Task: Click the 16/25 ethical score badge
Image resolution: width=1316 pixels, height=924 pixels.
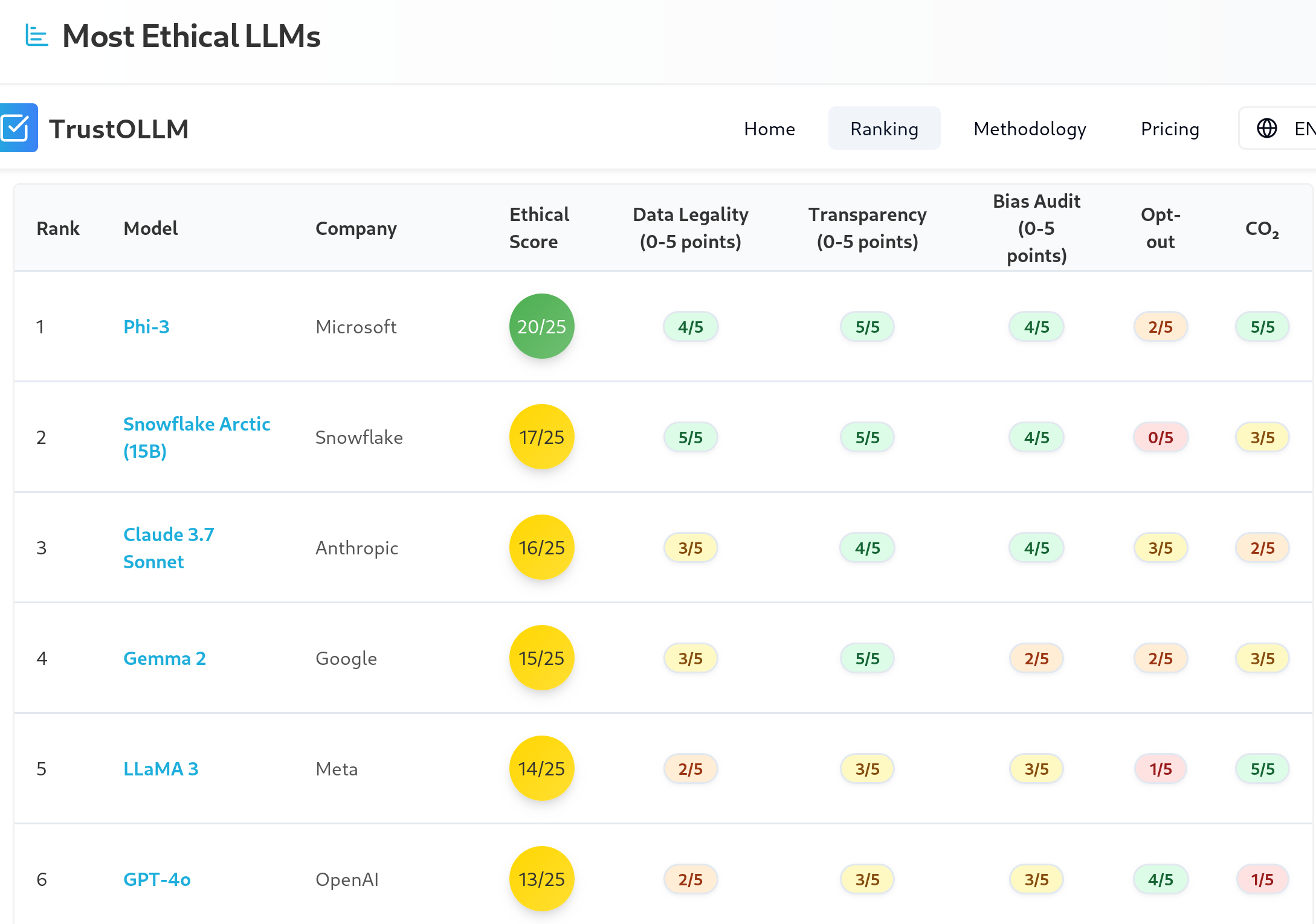Action: pyautogui.click(x=541, y=548)
